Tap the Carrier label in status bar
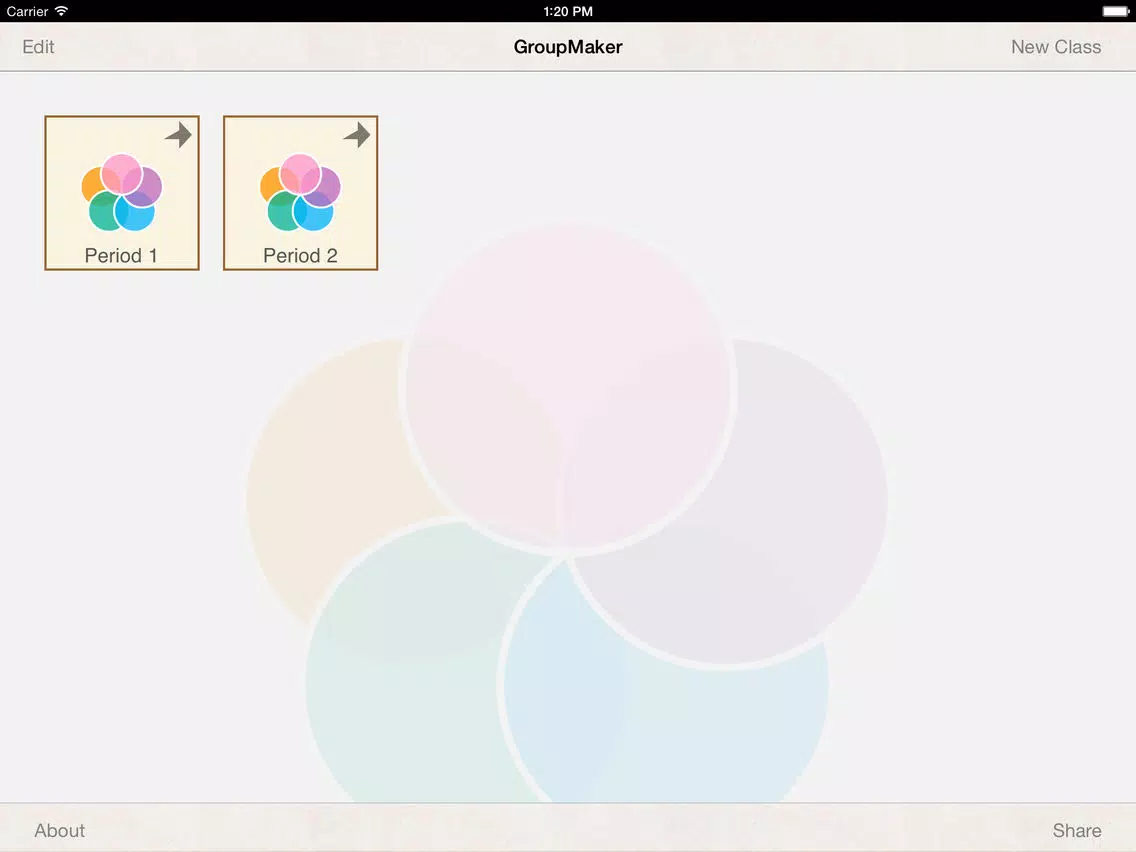 pos(27,11)
